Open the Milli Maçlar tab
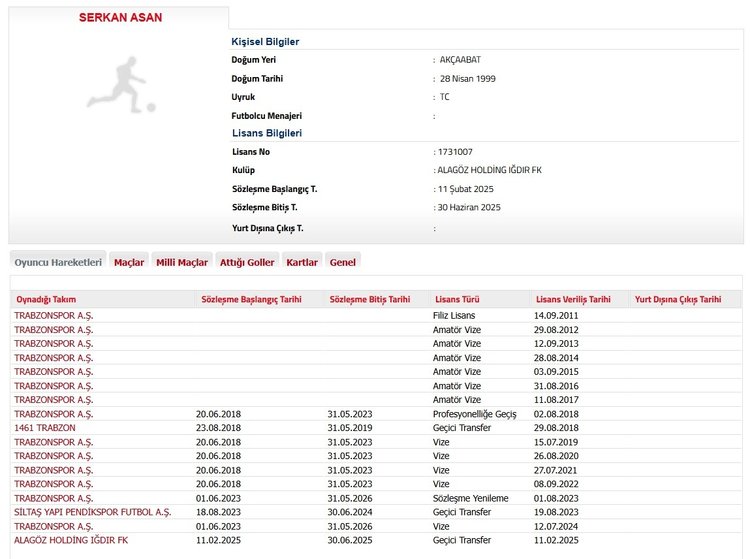This screenshot has height=559, width=750. [182, 262]
